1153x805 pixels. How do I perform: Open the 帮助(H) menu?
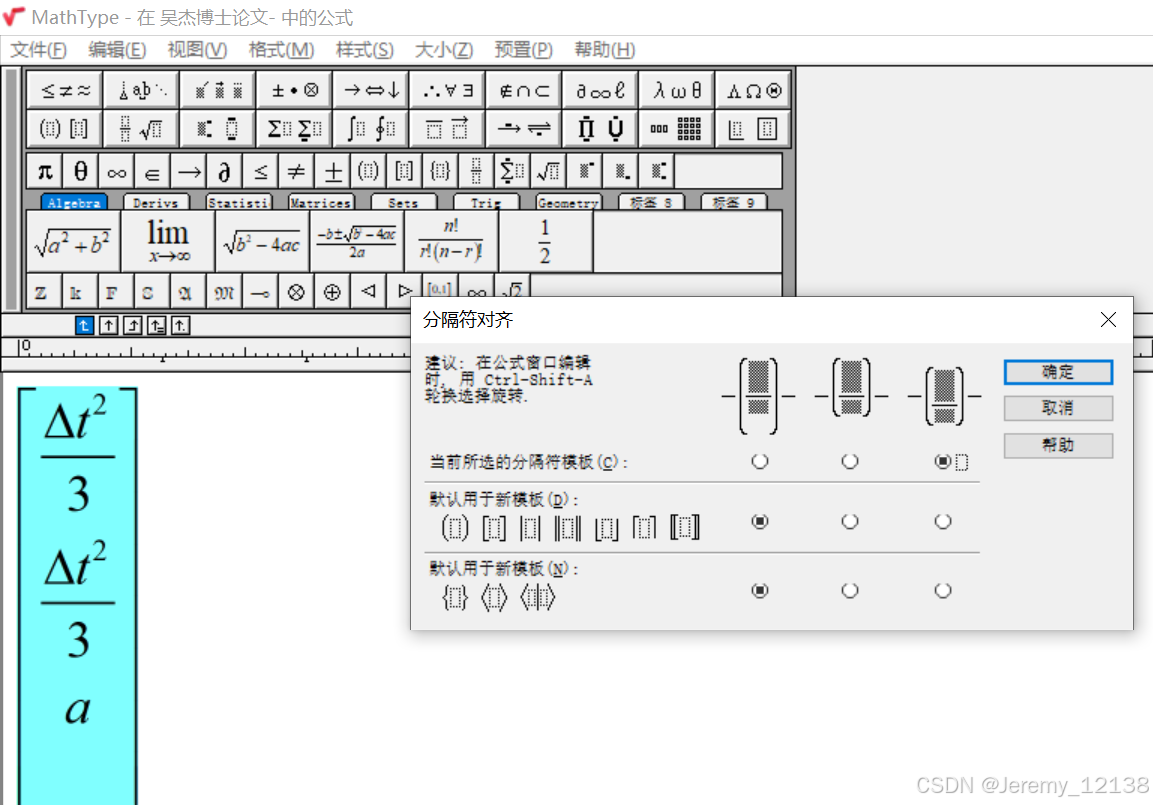(604, 50)
